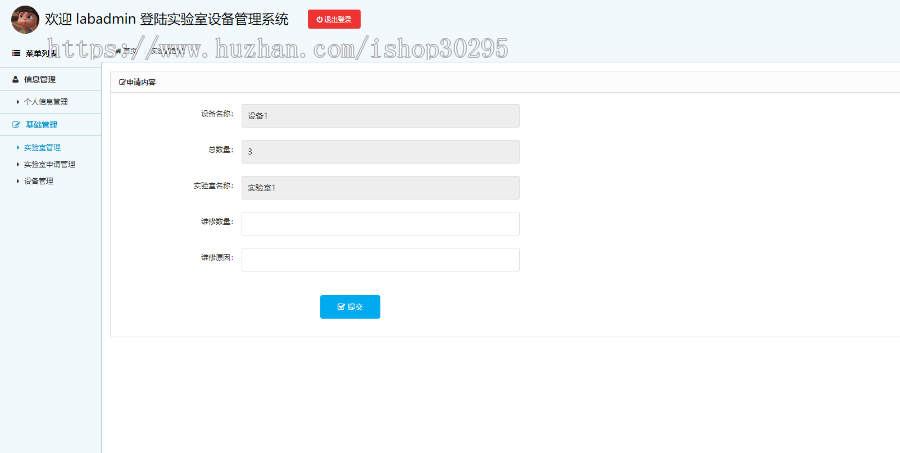
Task: Click the 实验室名称: field label
Action: click(214, 186)
